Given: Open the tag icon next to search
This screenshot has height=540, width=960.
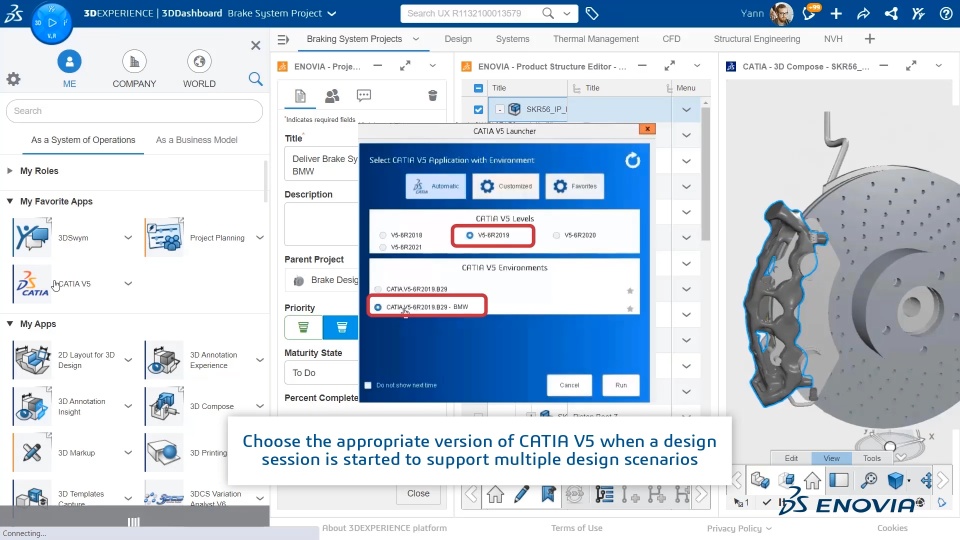Looking at the screenshot, I should click(591, 13).
